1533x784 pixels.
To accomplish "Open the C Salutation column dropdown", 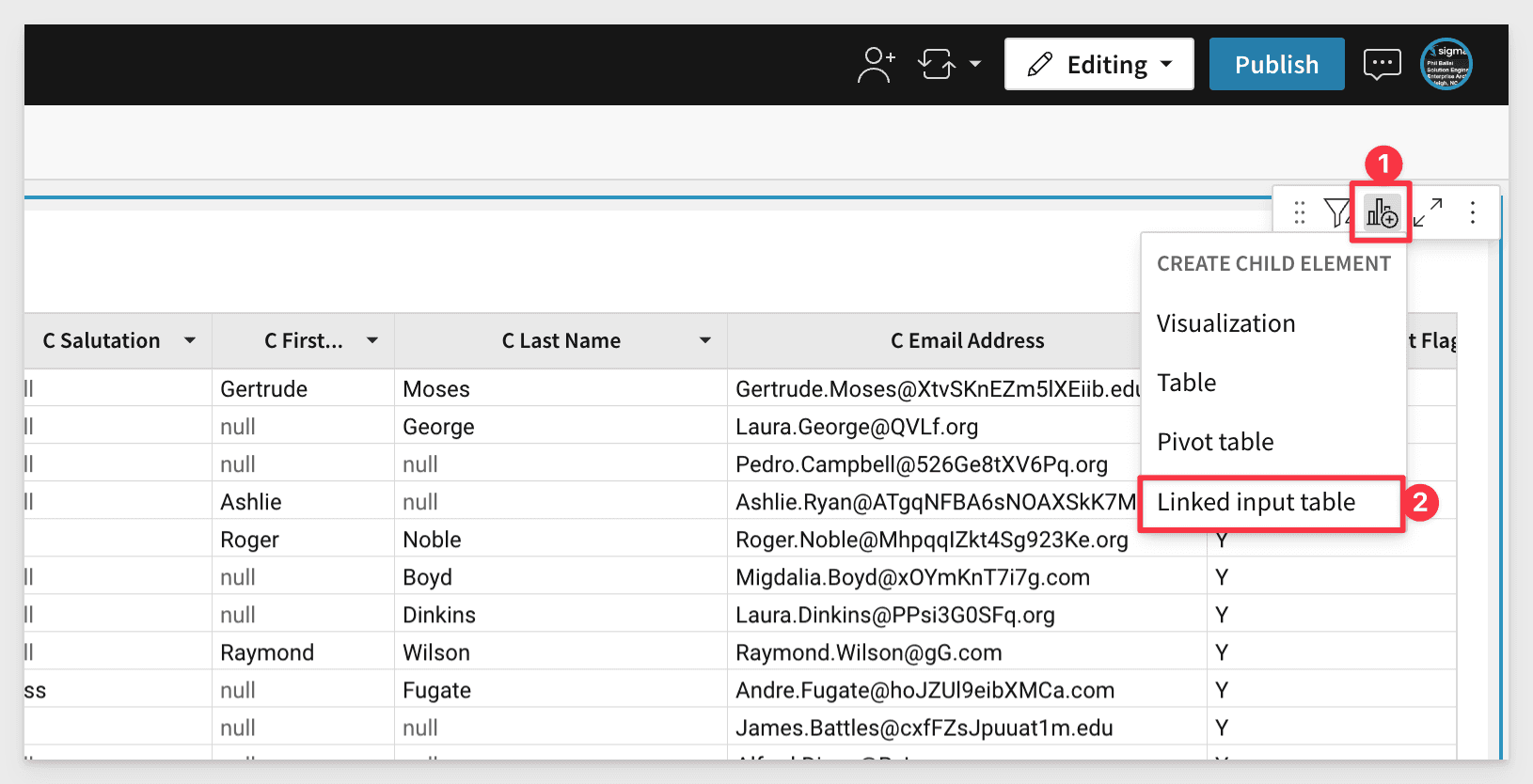I will pos(190,340).
